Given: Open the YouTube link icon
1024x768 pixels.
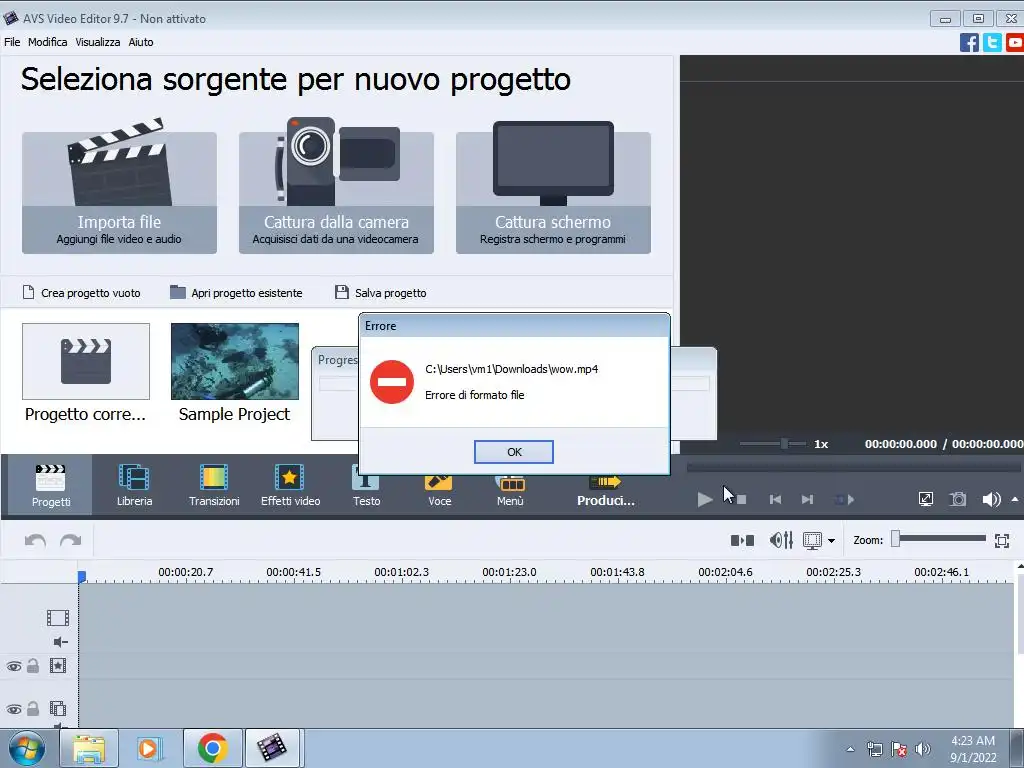Looking at the screenshot, I should [x=1015, y=42].
